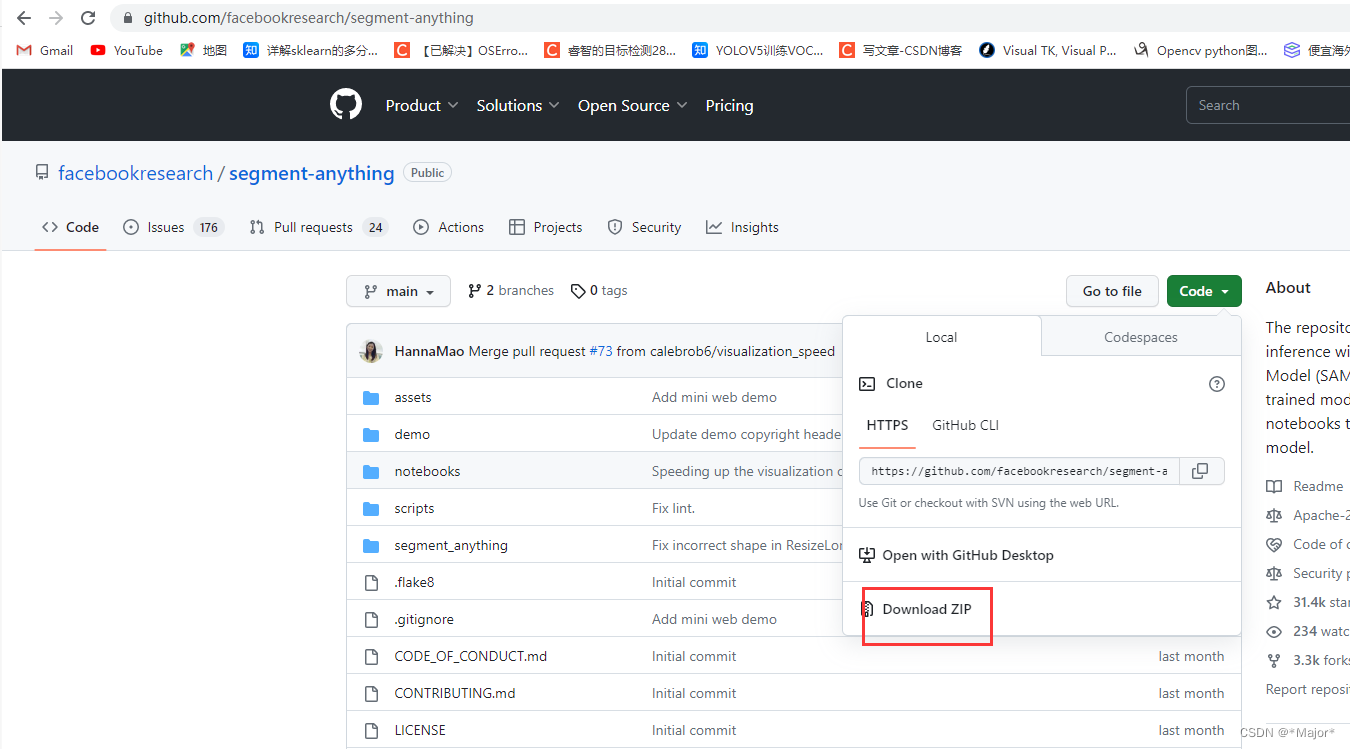1350x749 pixels.
Task: Click the copy clone URL icon
Action: click(x=1201, y=471)
